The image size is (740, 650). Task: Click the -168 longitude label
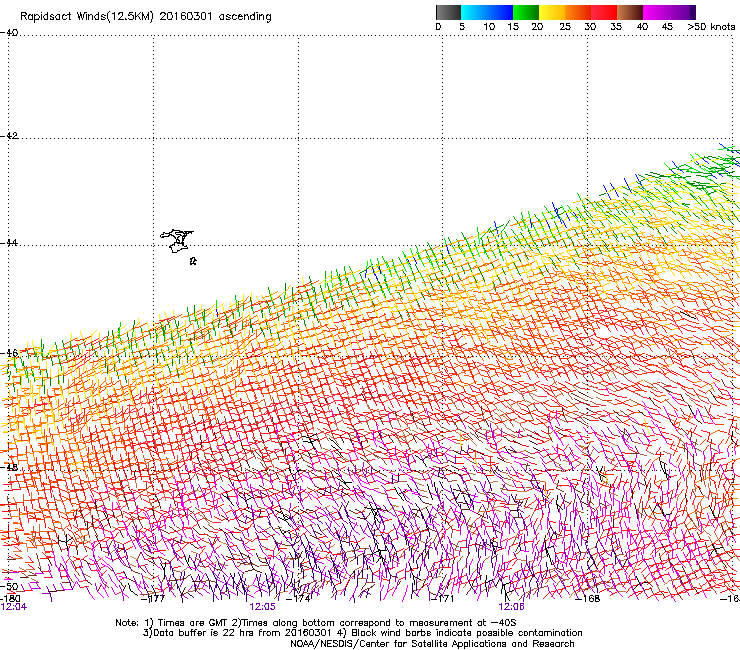coord(588,599)
